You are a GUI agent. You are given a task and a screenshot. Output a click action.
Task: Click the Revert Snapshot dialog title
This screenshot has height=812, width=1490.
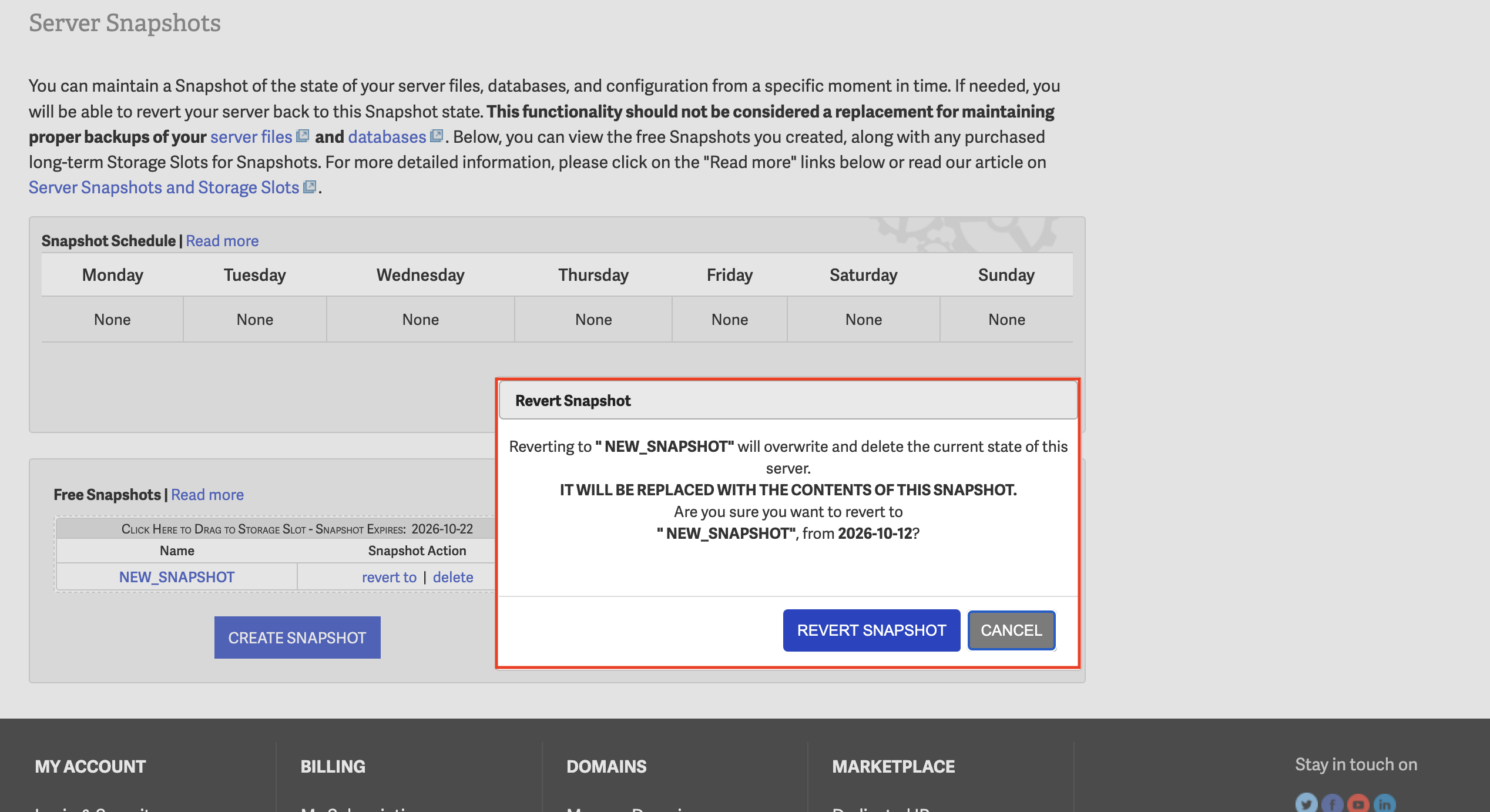[x=573, y=401]
